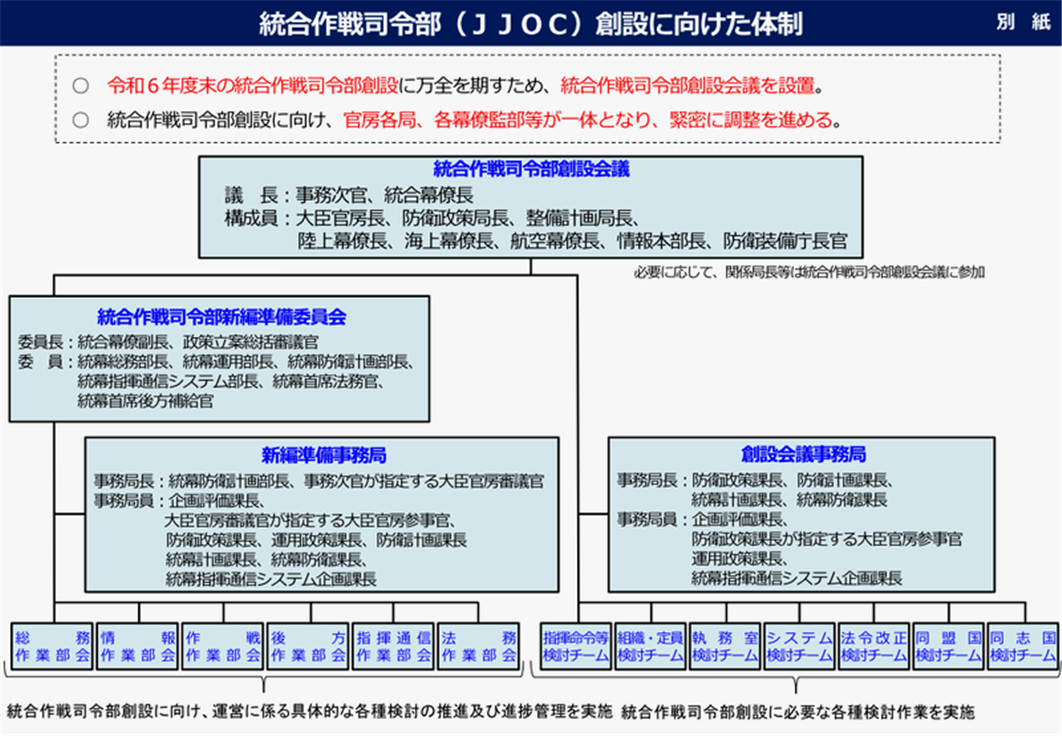Select the 創設会議事務局 heading
This screenshot has width=1062, height=736.
point(803,454)
